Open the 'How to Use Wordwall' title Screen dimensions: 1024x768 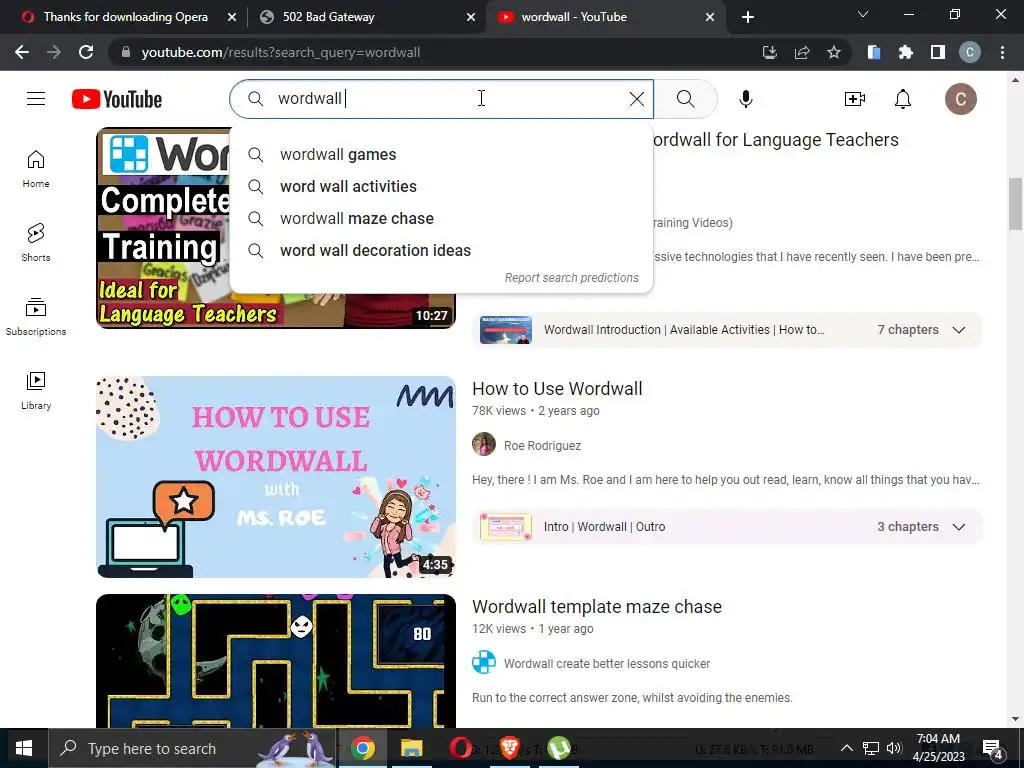(x=557, y=389)
